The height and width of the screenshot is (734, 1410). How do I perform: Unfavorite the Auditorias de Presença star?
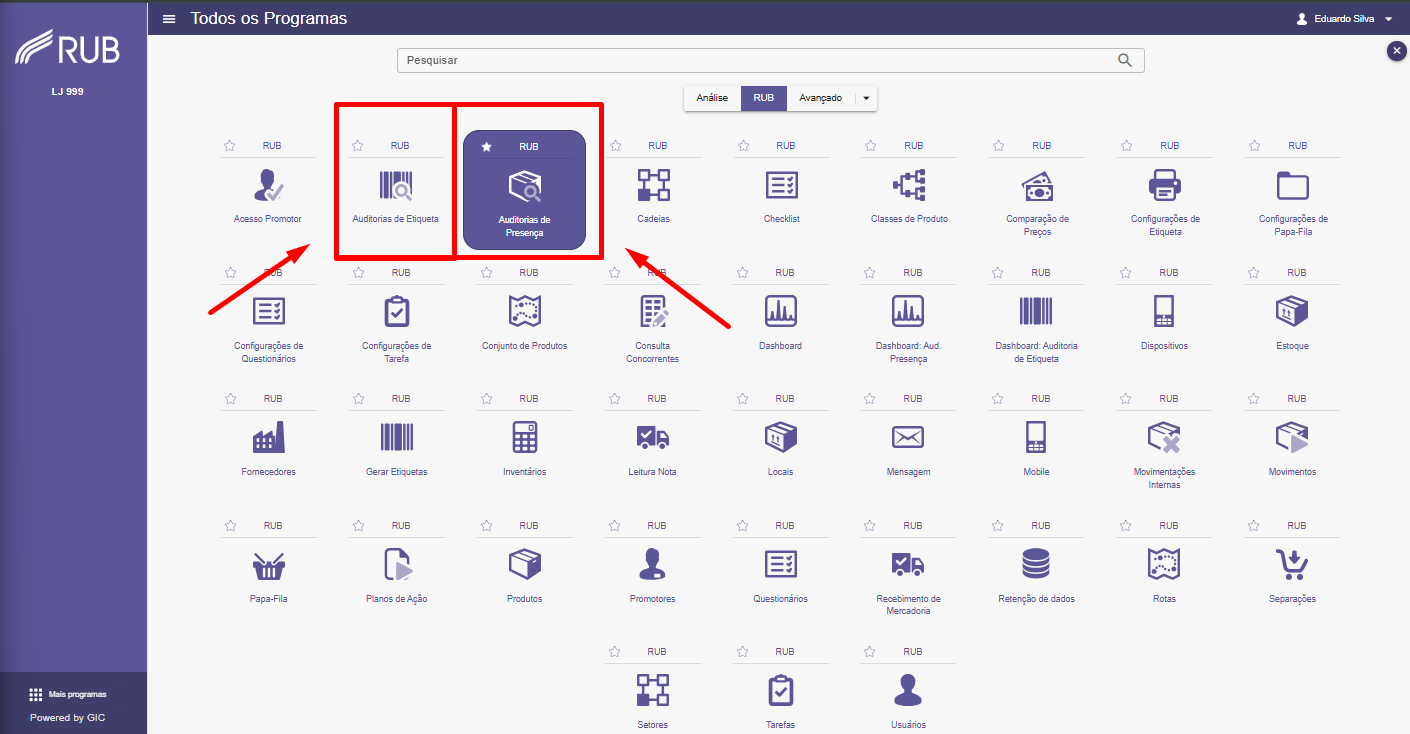point(486,146)
